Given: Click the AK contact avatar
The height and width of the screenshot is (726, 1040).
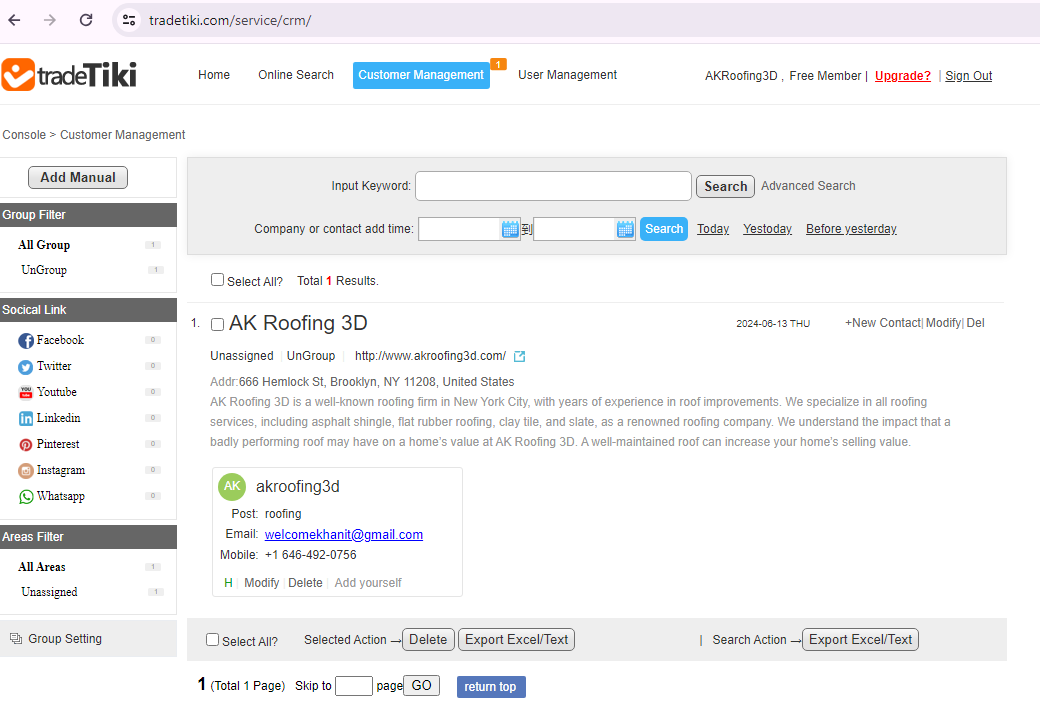Looking at the screenshot, I should 232,486.
